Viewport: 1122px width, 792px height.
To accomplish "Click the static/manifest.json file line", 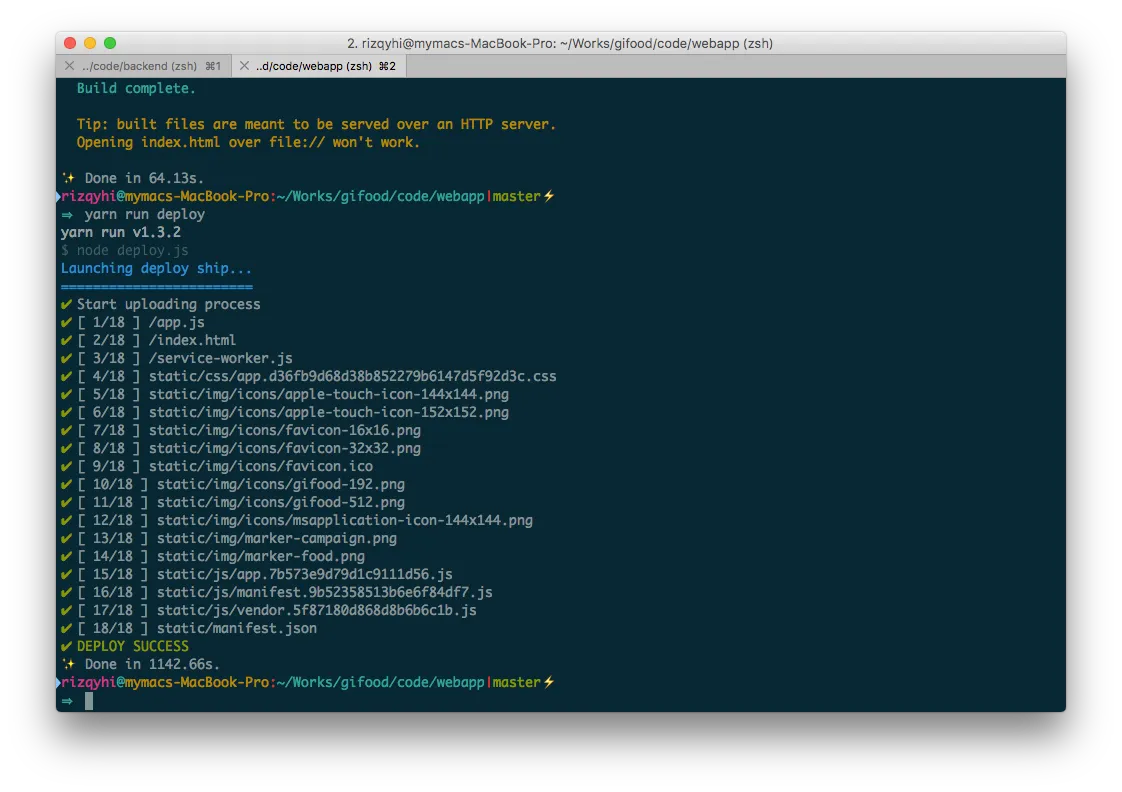I will tap(236, 629).
